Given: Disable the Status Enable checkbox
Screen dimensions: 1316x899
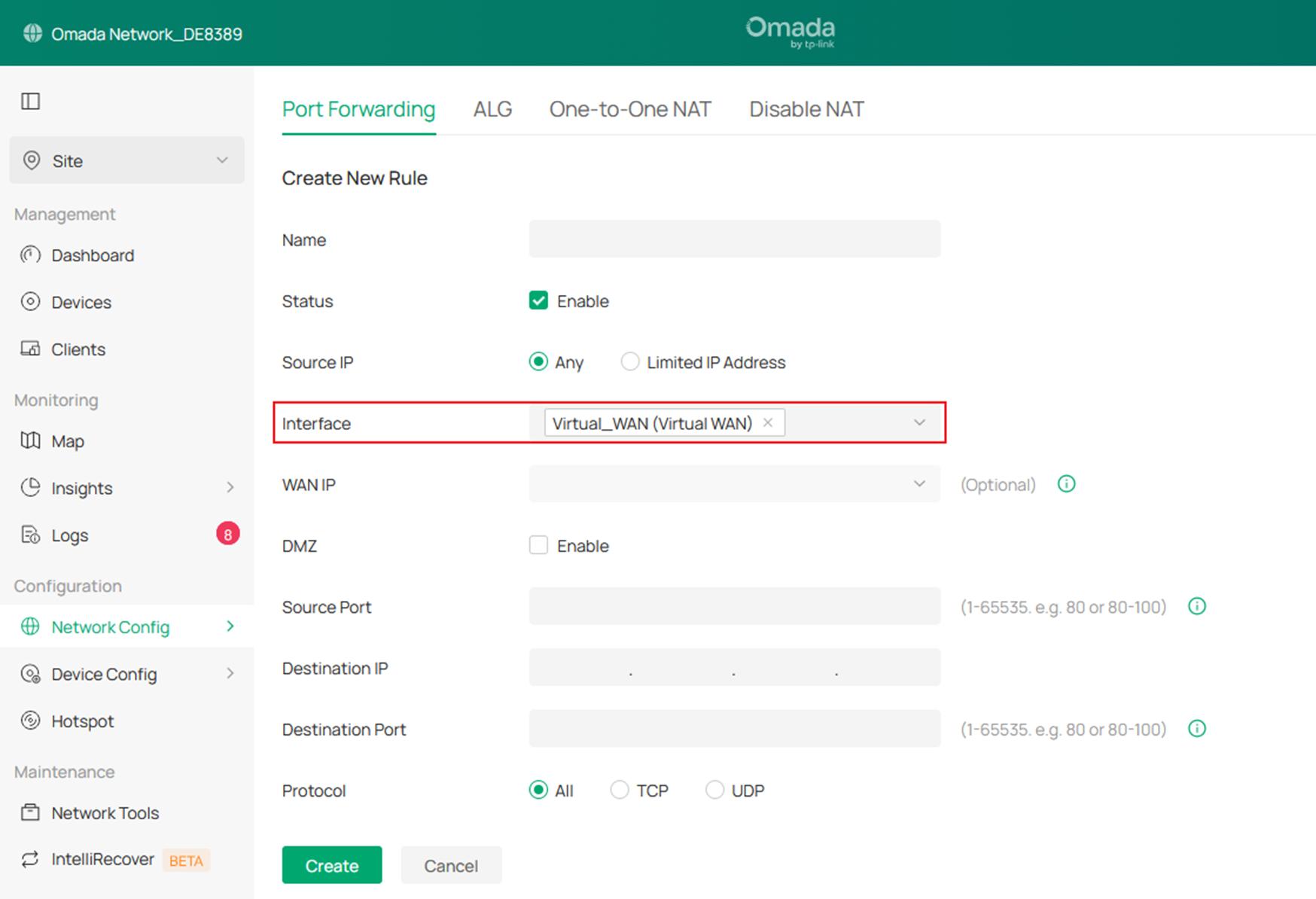Looking at the screenshot, I should (538, 300).
